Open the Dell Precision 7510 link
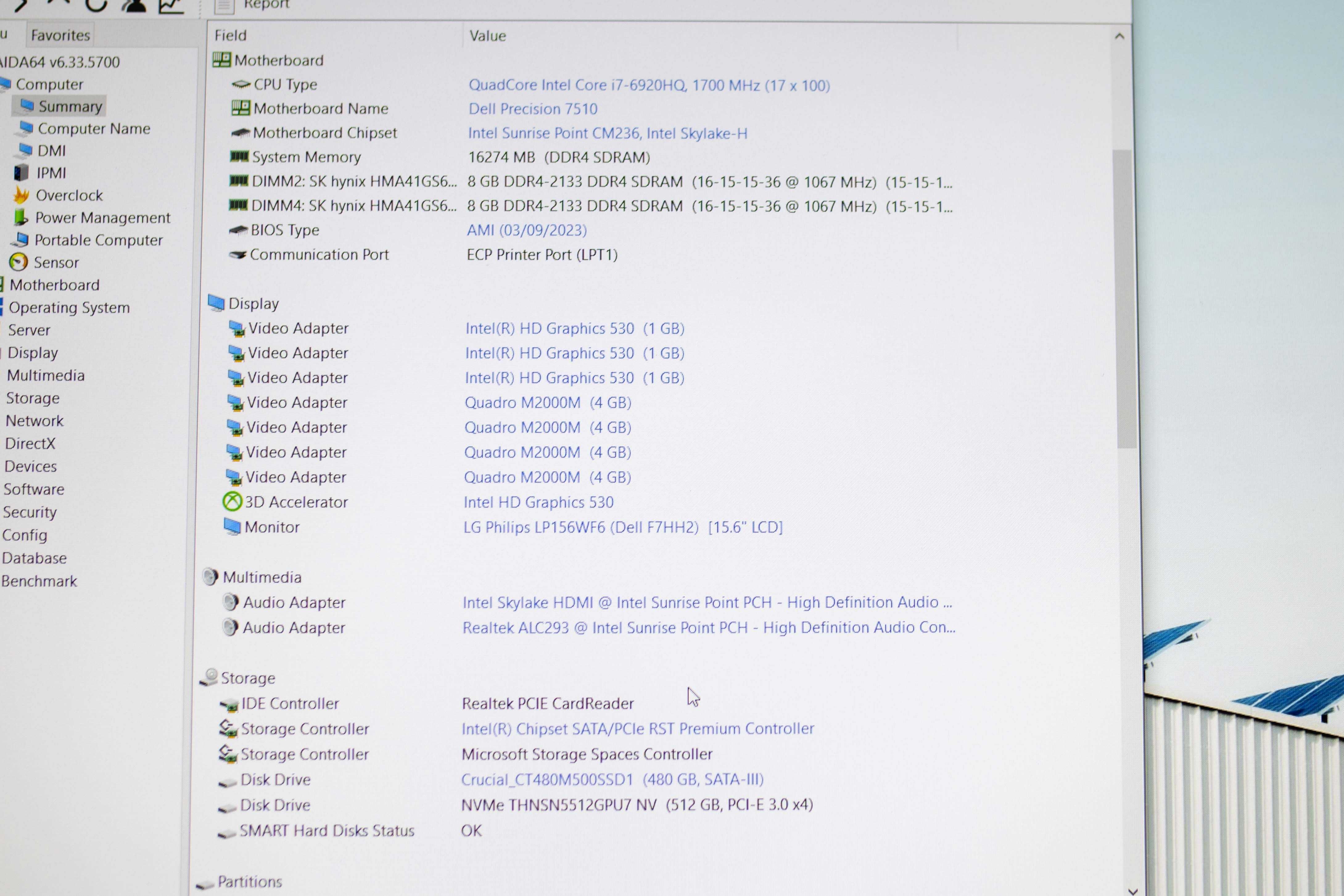Screen dimensions: 1344x896 [533, 109]
